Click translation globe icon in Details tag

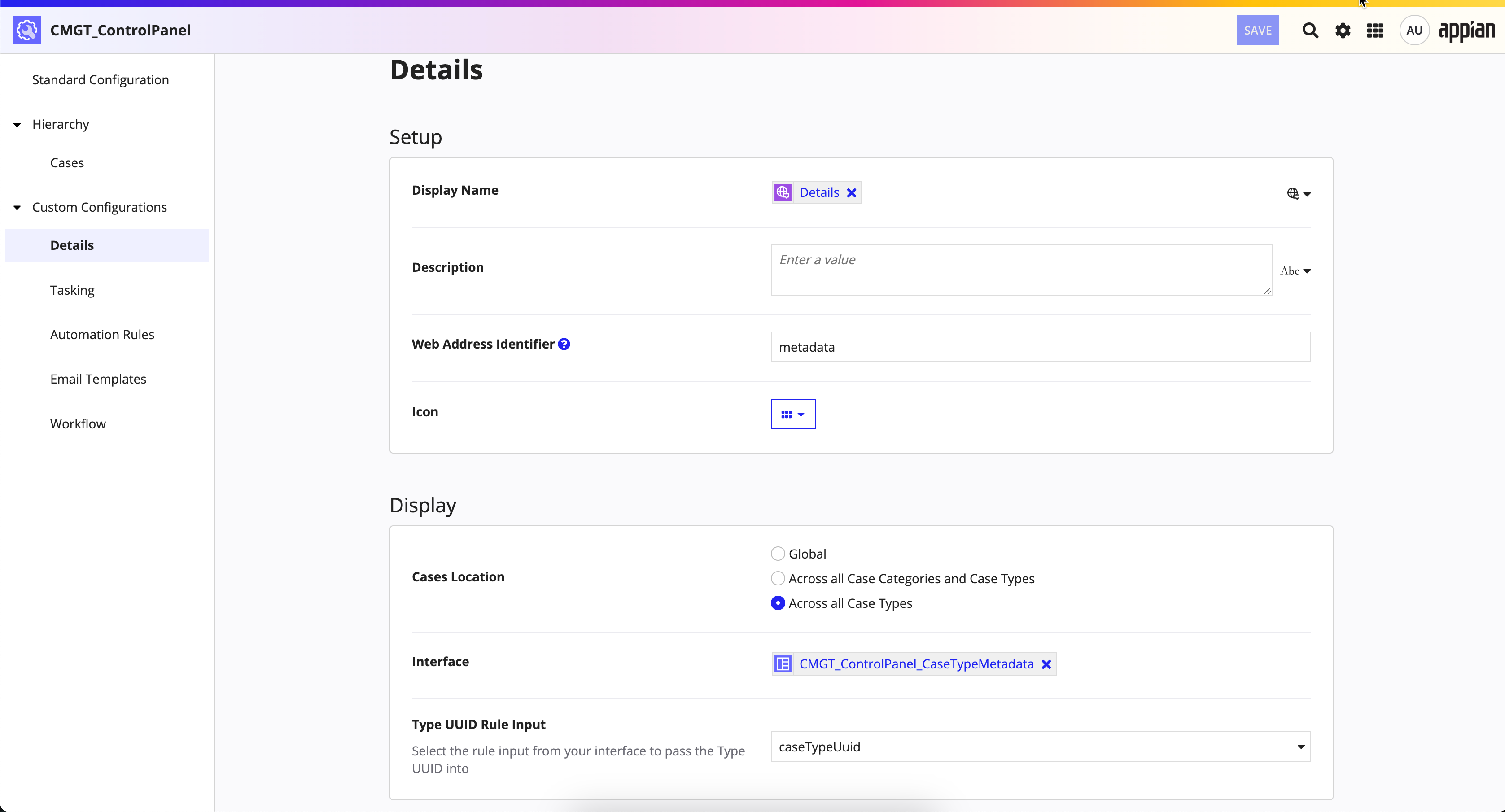click(x=783, y=192)
